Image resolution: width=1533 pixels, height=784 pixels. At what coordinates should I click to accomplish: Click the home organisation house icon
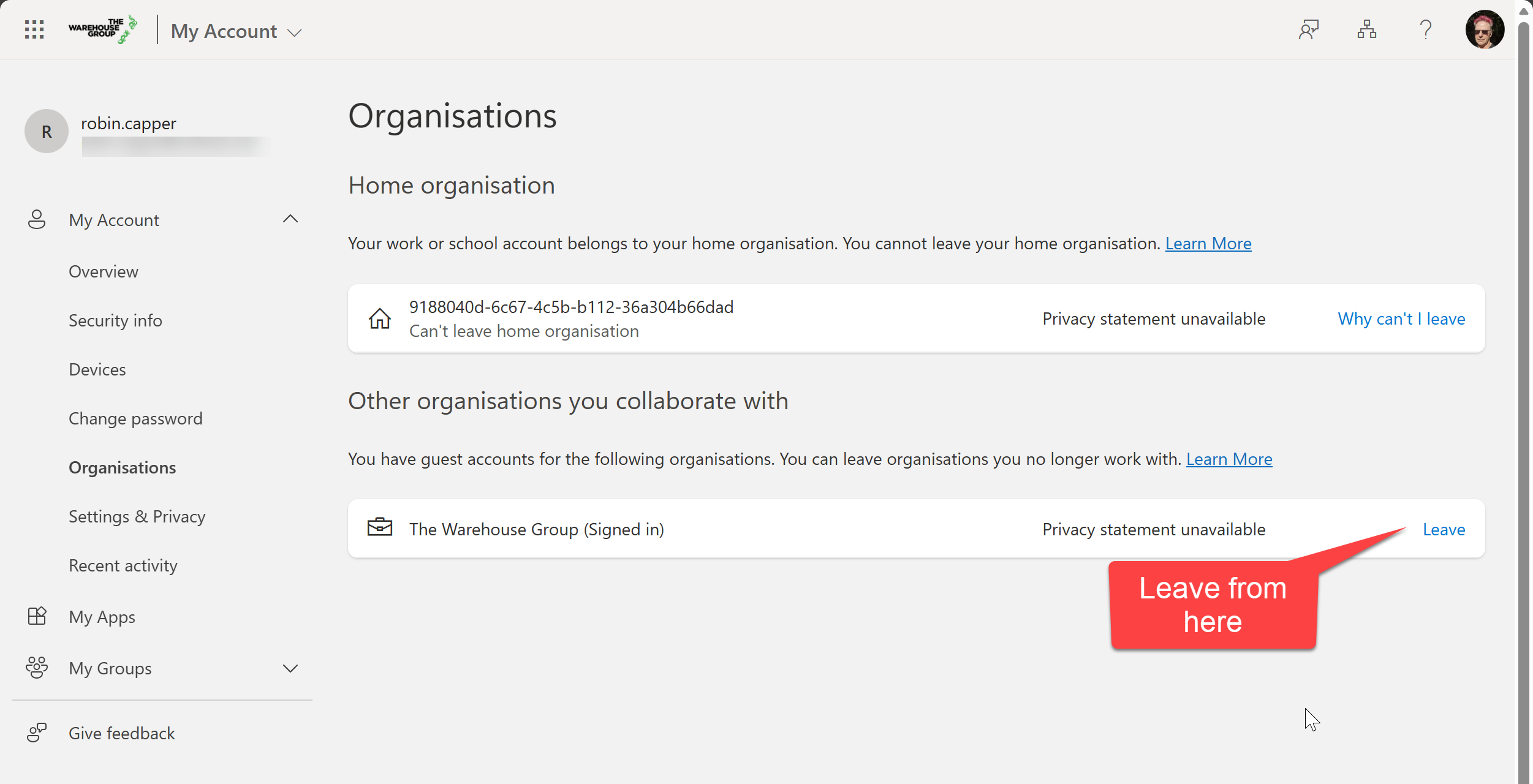pyautogui.click(x=379, y=318)
